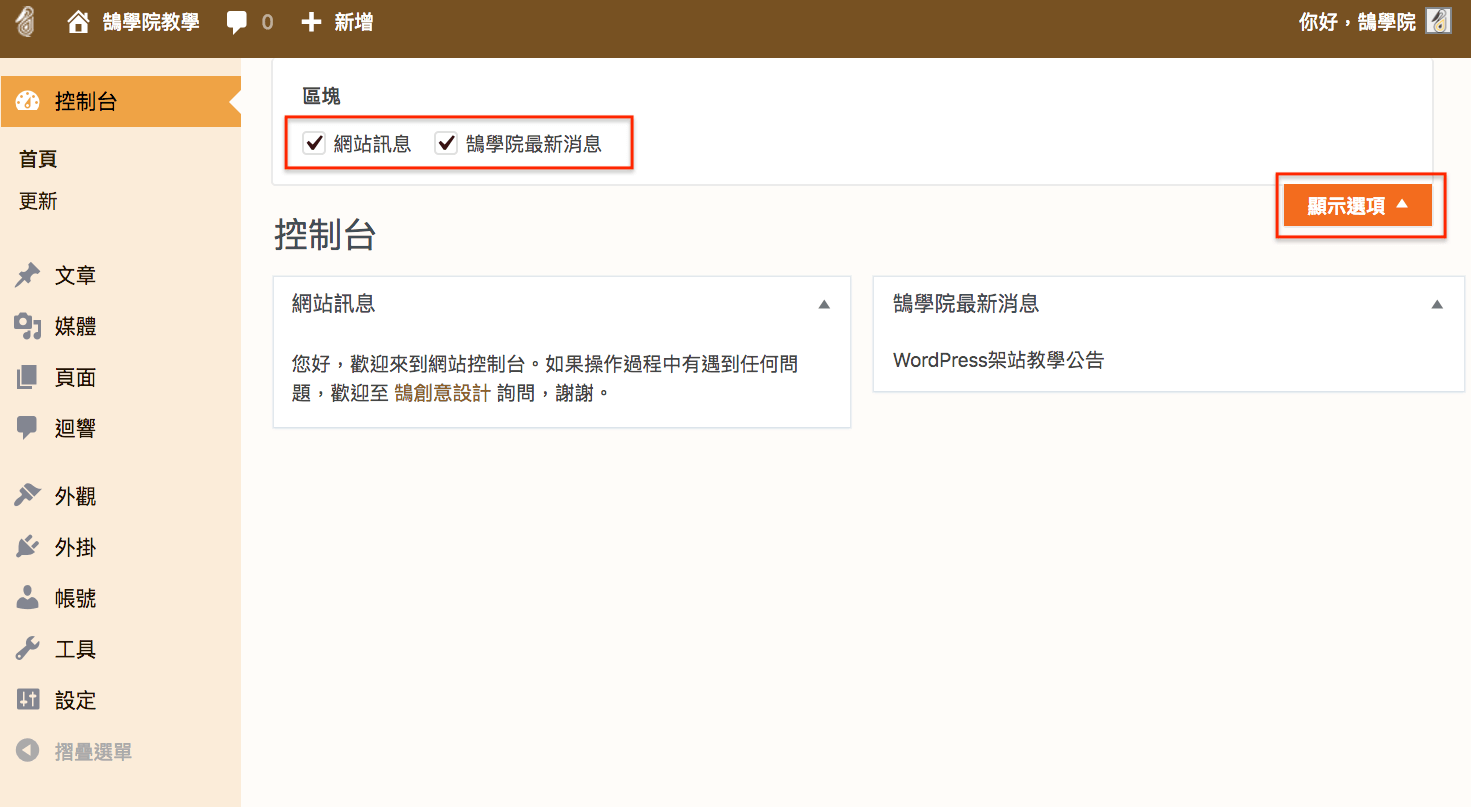
Task: Go to the 首頁 submenu item
Action: click(x=38, y=159)
